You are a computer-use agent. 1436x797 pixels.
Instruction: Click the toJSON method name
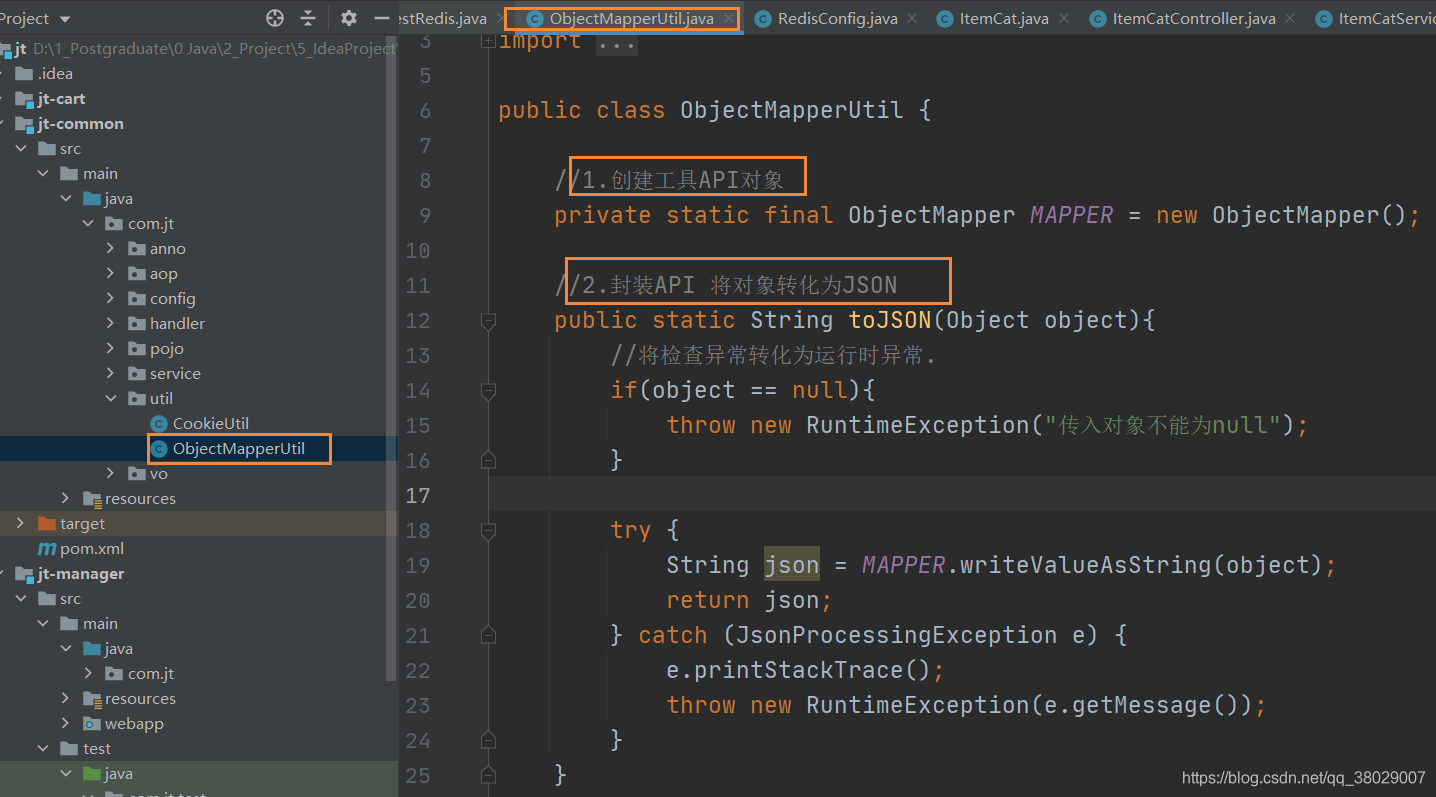click(x=891, y=320)
